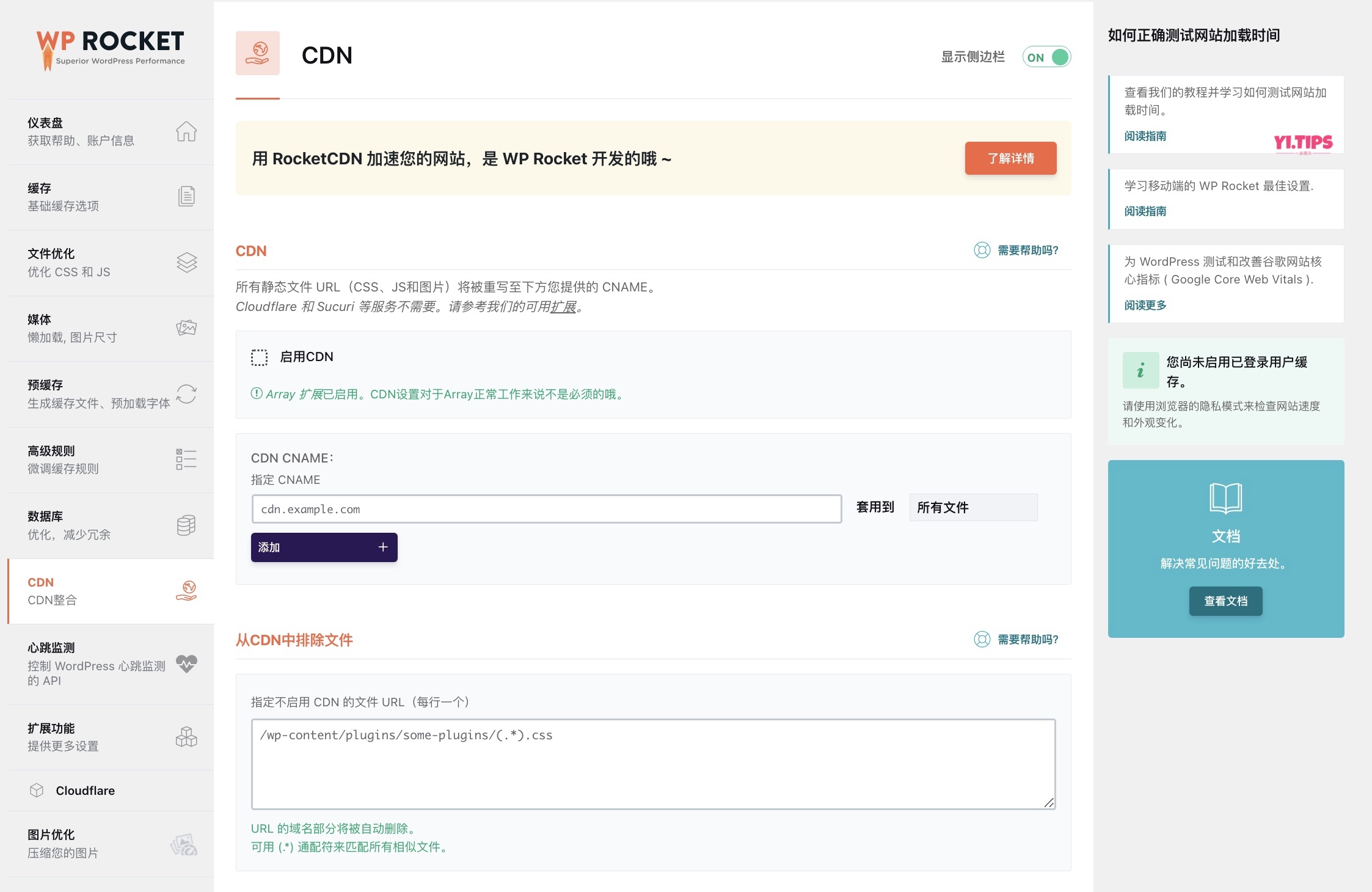Click the cache document icon
The width and height of the screenshot is (1372, 892).
coord(186,196)
